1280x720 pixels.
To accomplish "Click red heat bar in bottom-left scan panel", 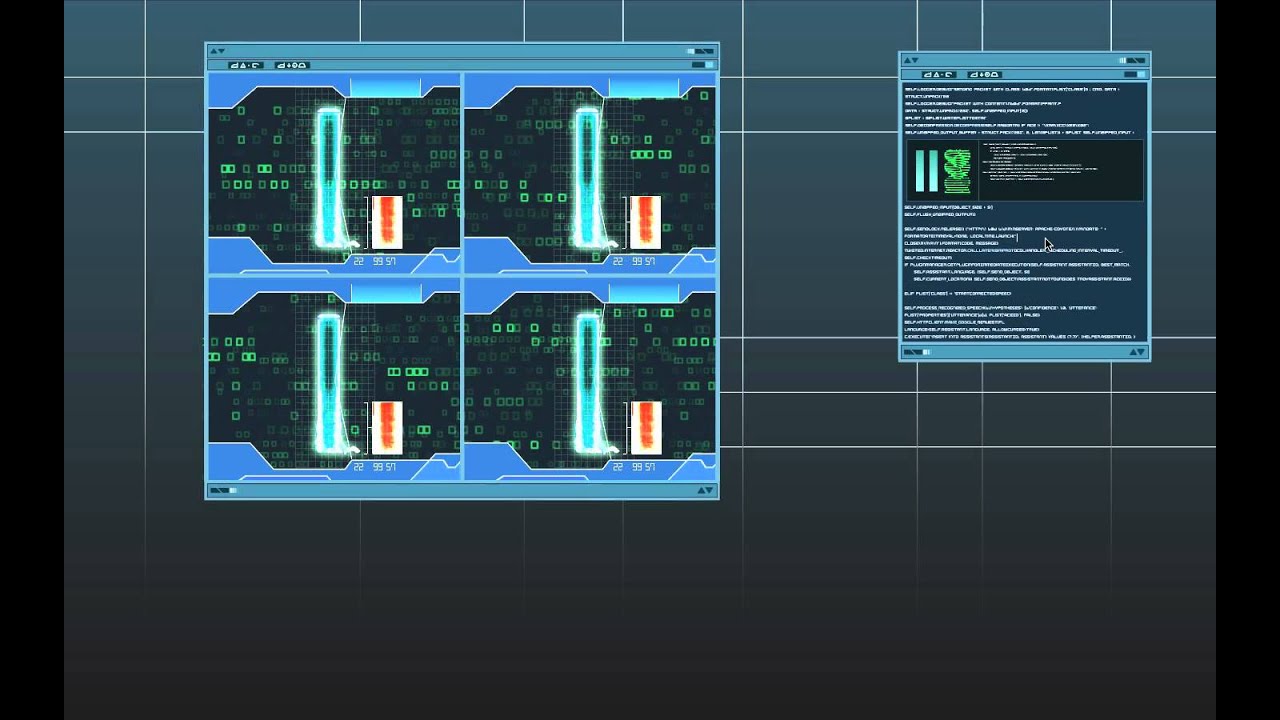I will (388, 428).
